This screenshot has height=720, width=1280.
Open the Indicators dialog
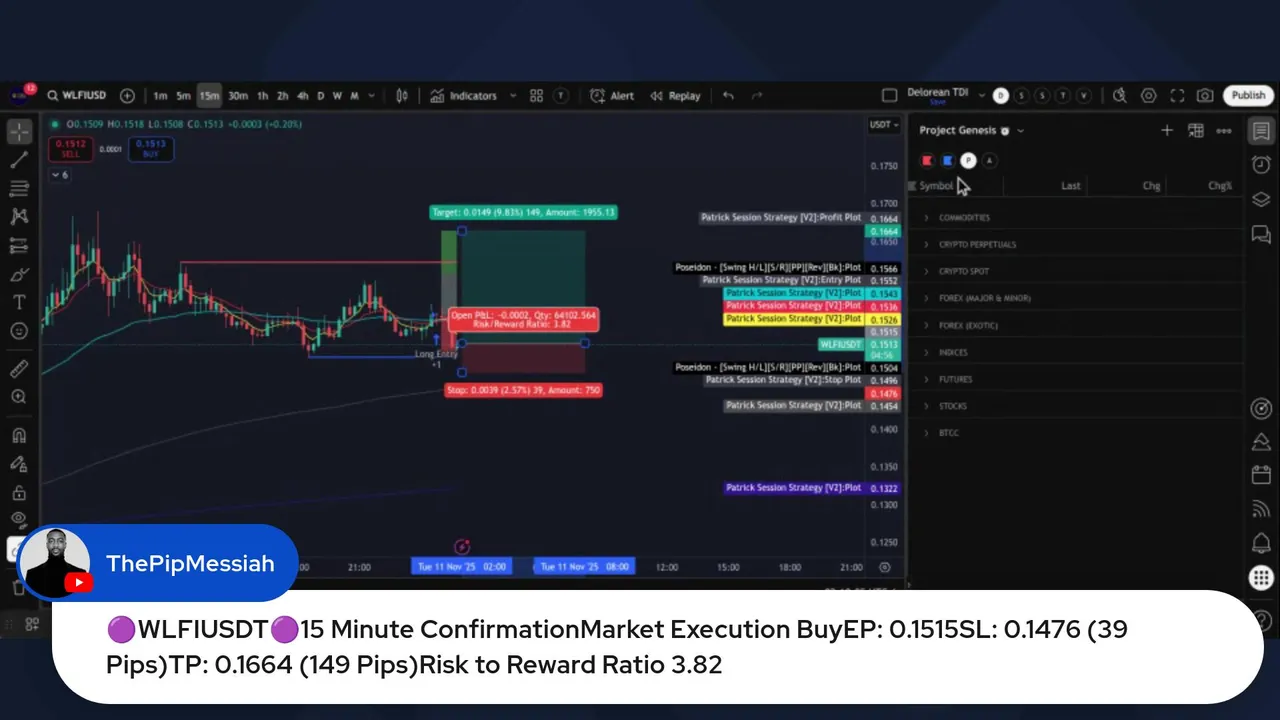click(x=464, y=96)
